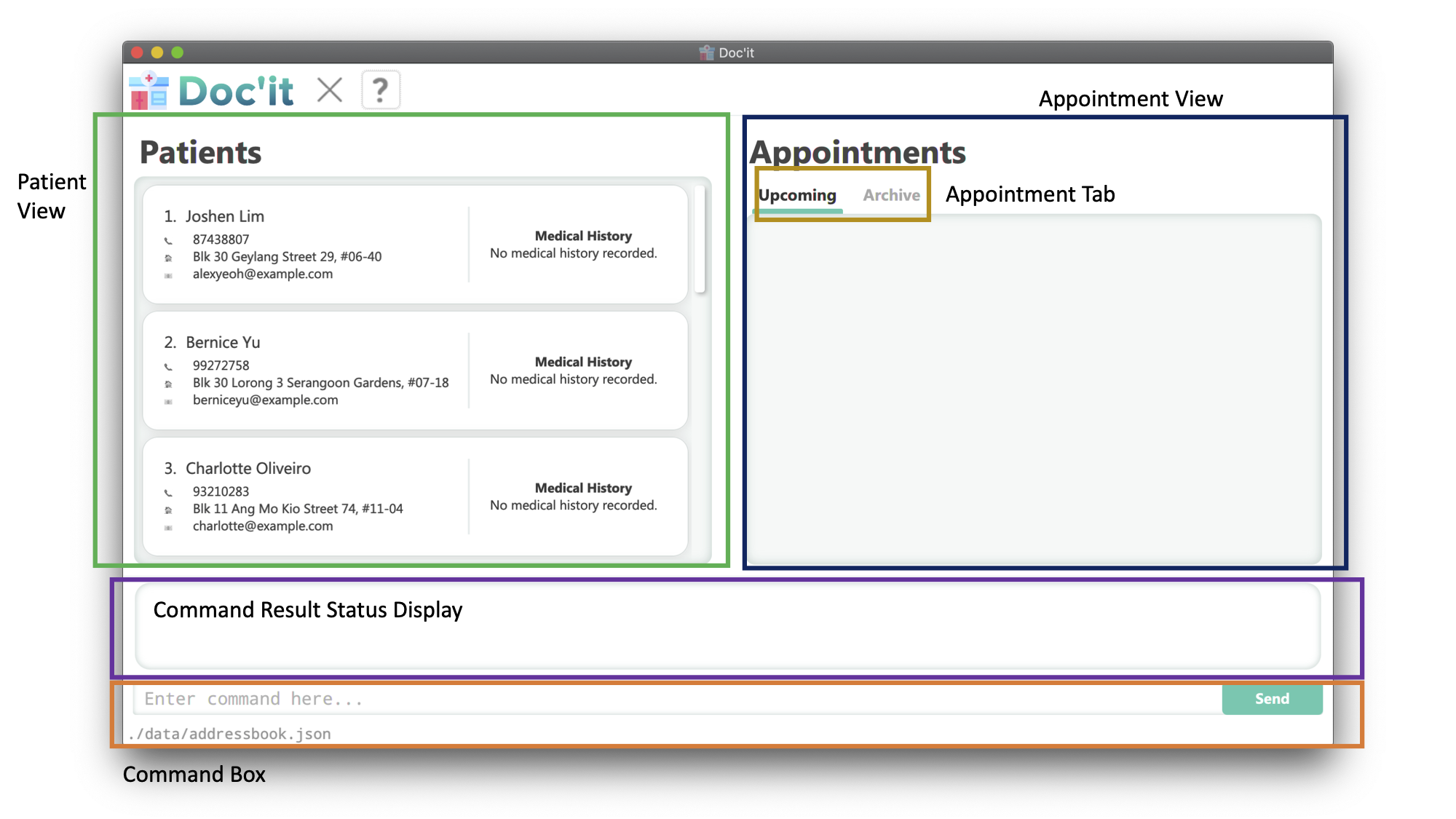Switch to the Upcoming appointments tab

(797, 195)
